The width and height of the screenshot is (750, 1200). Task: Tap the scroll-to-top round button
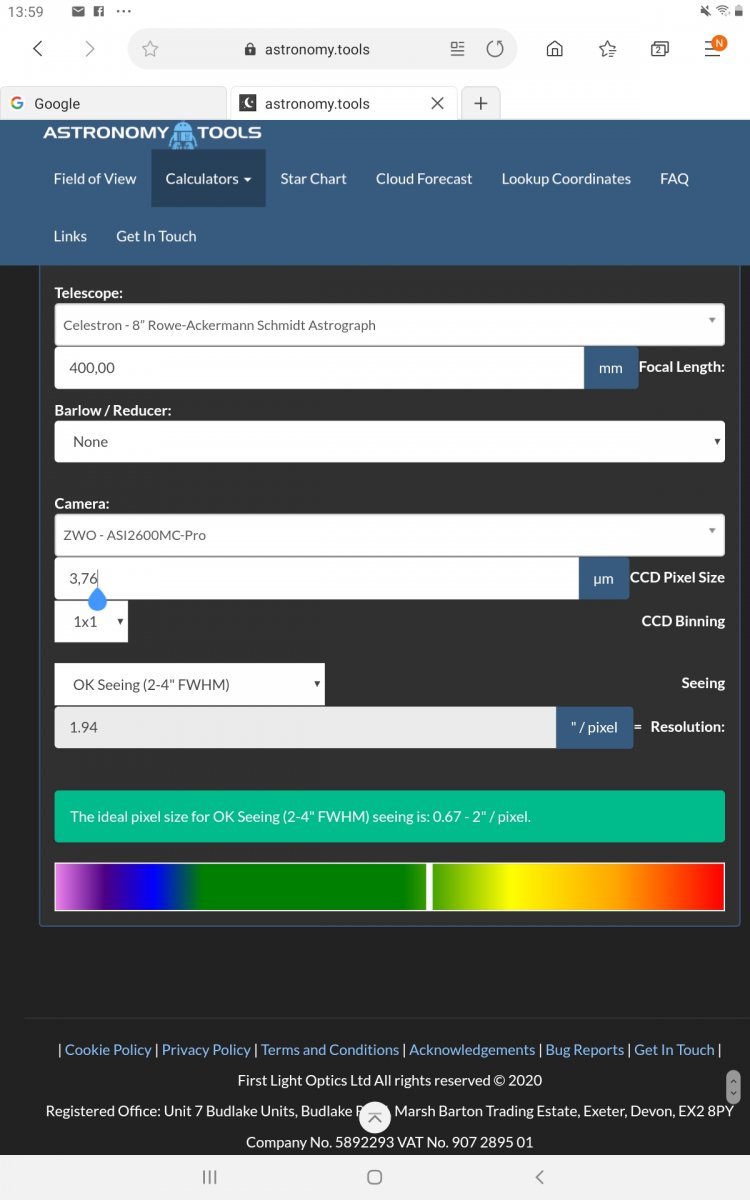(374, 1117)
